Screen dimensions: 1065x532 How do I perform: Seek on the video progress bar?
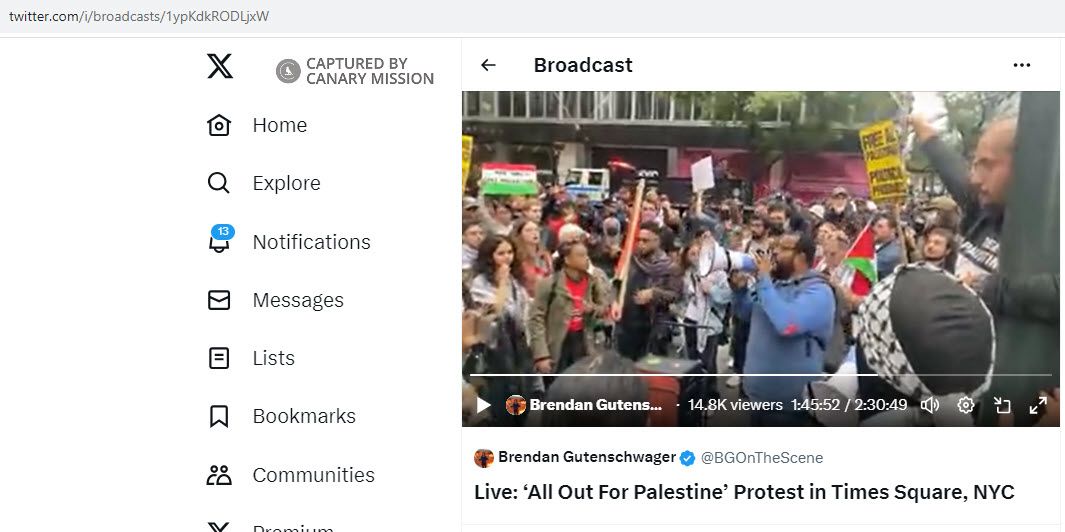(761, 374)
